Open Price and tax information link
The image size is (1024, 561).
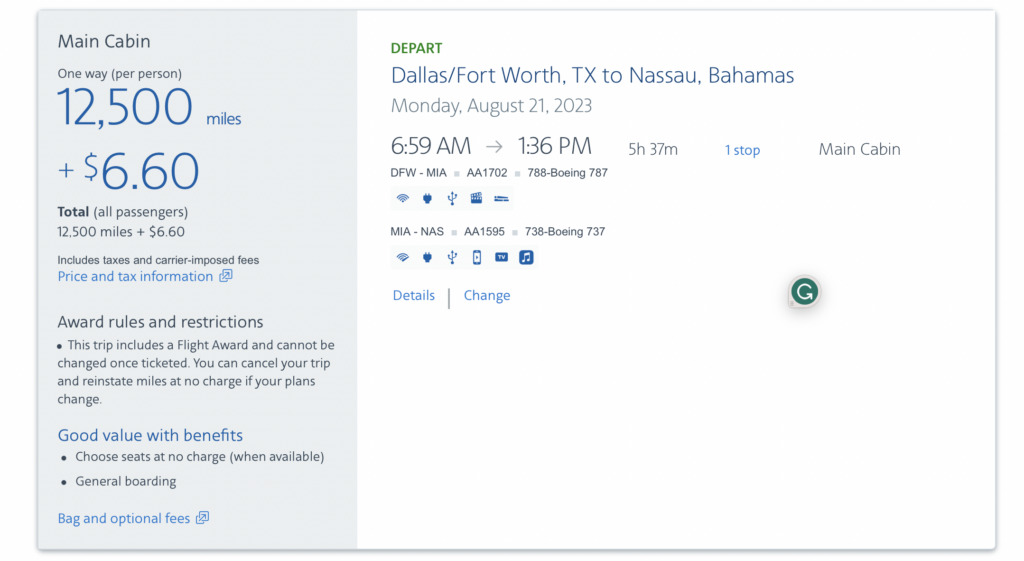135,276
